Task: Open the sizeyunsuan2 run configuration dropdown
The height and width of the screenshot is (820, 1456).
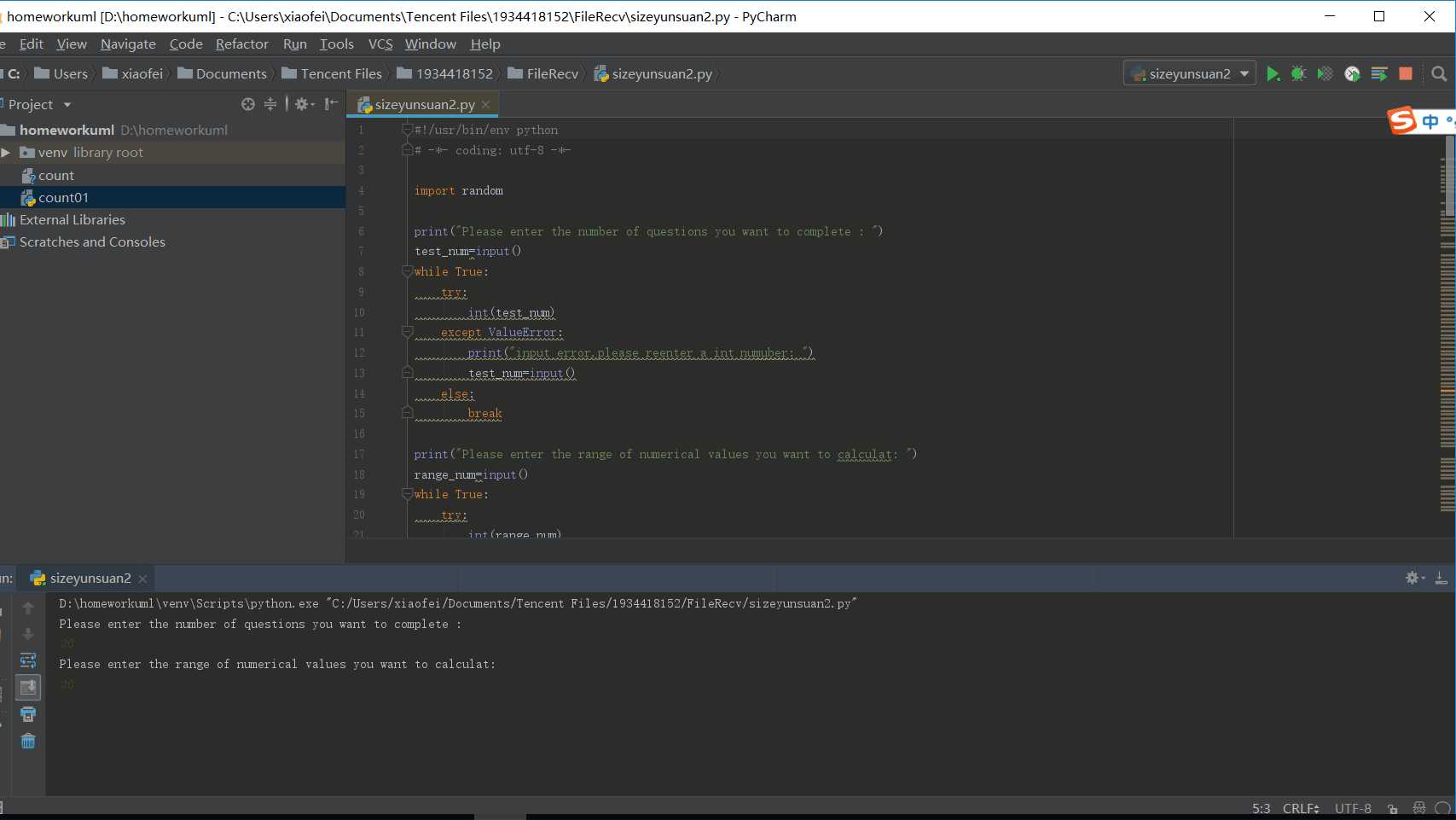Action: [1189, 74]
